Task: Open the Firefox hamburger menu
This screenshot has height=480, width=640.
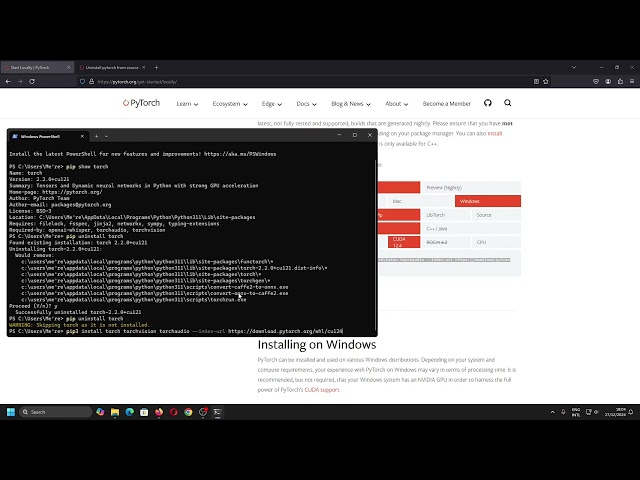Action: click(632, 82)
